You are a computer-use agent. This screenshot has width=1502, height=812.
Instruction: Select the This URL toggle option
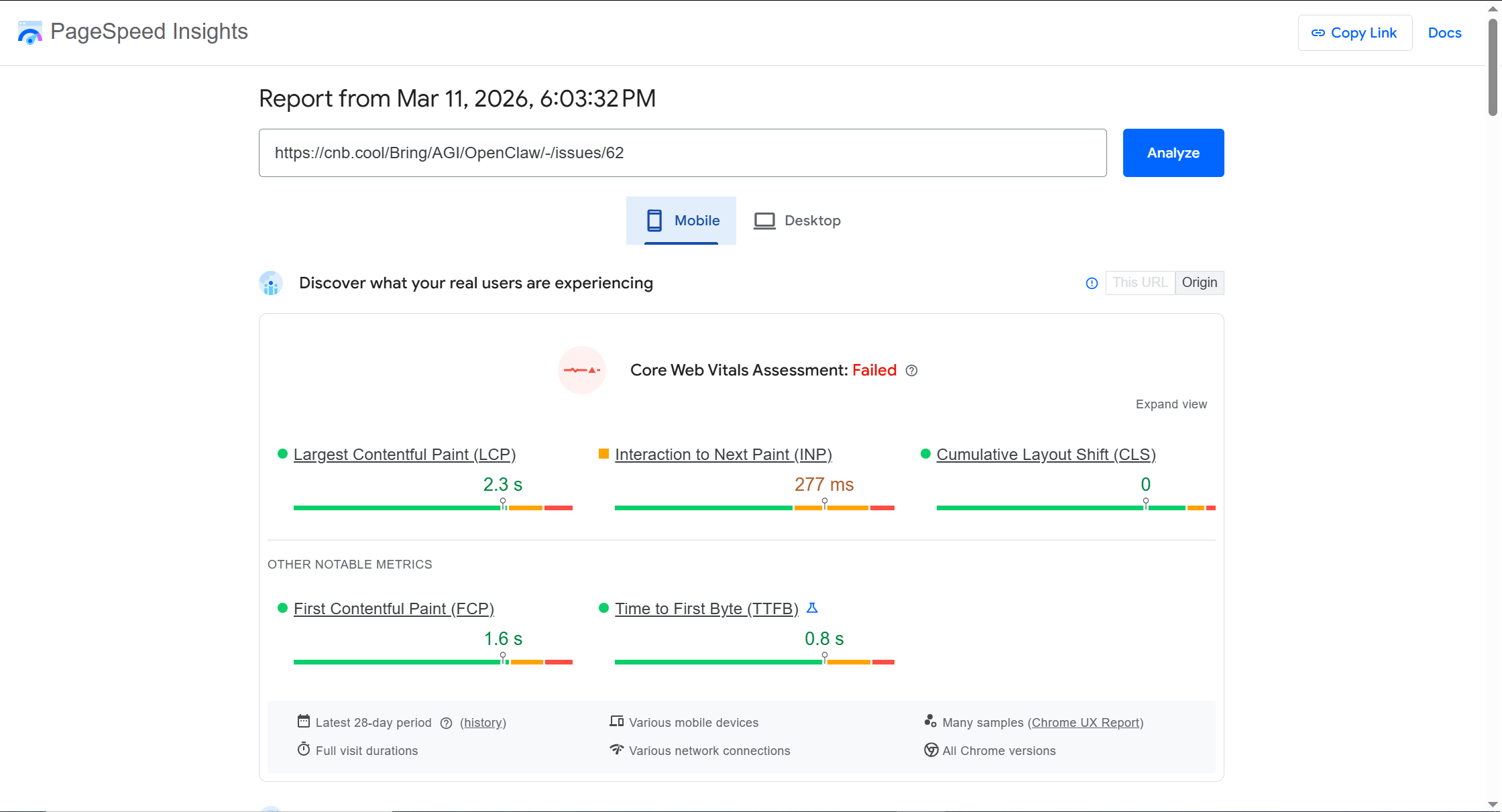(1140, 282)
